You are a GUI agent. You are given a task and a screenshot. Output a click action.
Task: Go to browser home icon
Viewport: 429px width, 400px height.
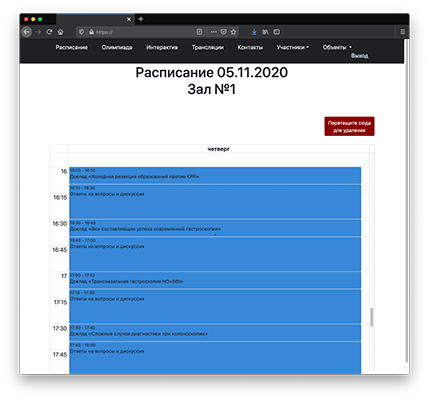[60, 32]
